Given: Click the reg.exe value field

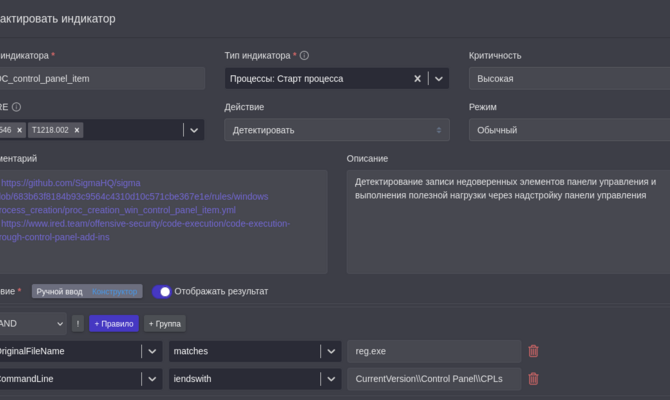Looking at the screenshot, I should 433,351.
